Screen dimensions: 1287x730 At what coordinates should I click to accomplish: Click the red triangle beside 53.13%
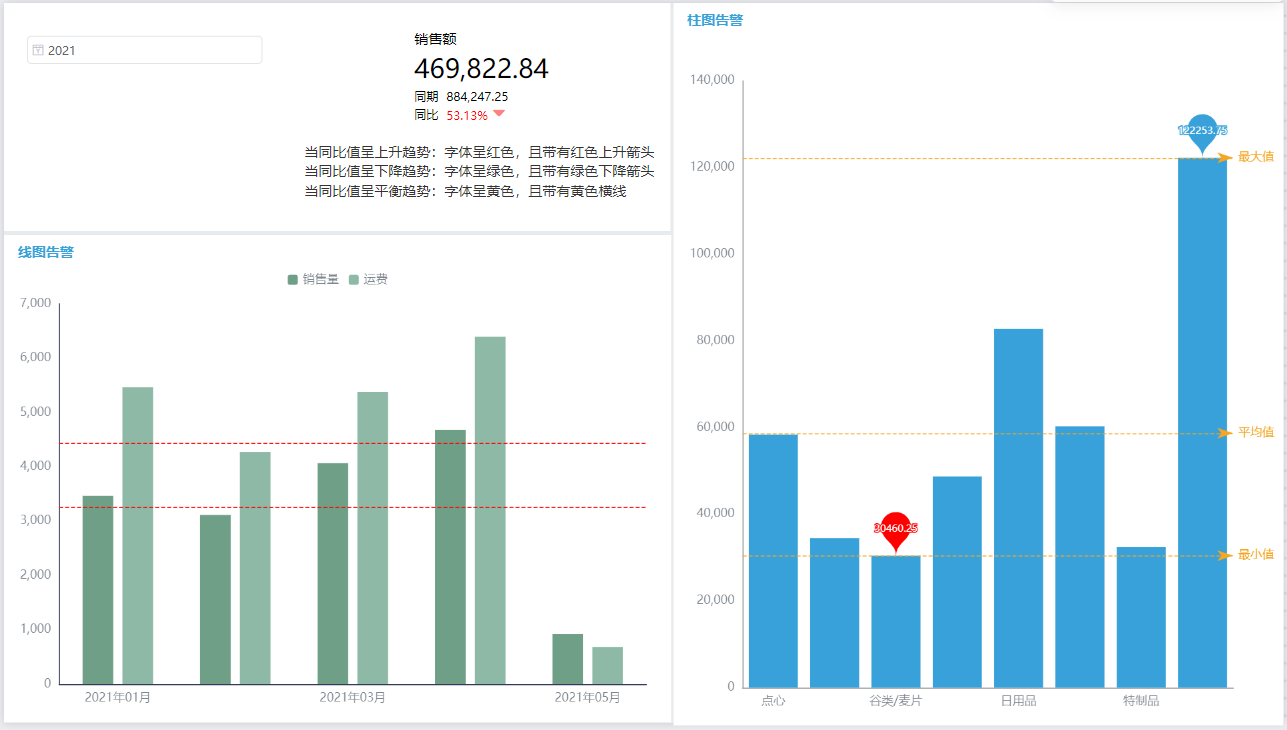pos(499,114)
